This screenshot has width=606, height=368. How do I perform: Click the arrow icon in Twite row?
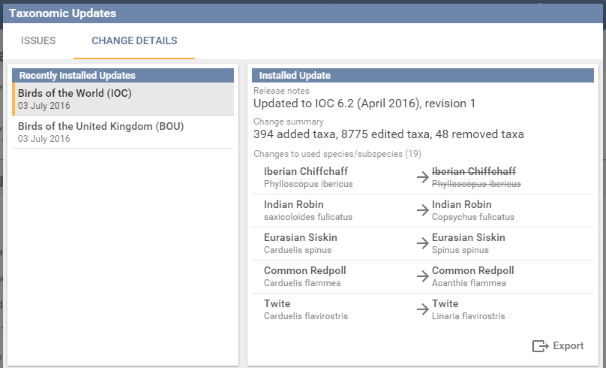tap(423, 309)
